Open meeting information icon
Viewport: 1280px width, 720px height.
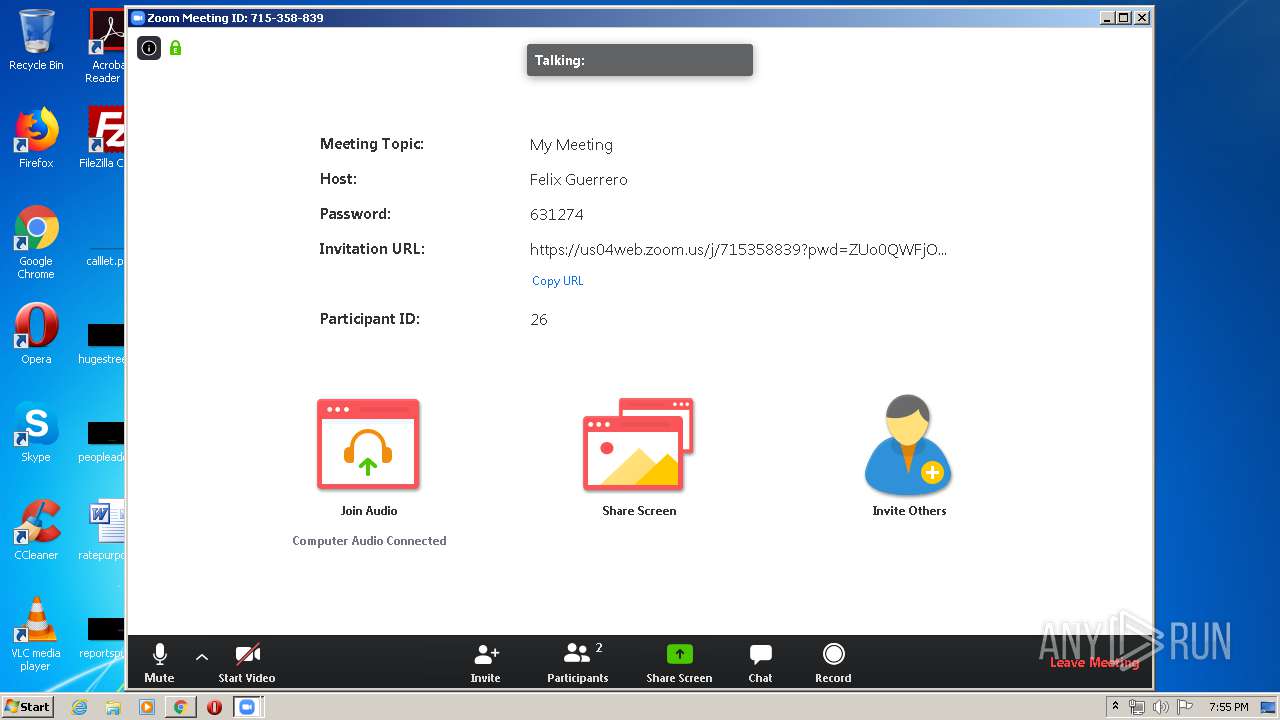point(149,48)
